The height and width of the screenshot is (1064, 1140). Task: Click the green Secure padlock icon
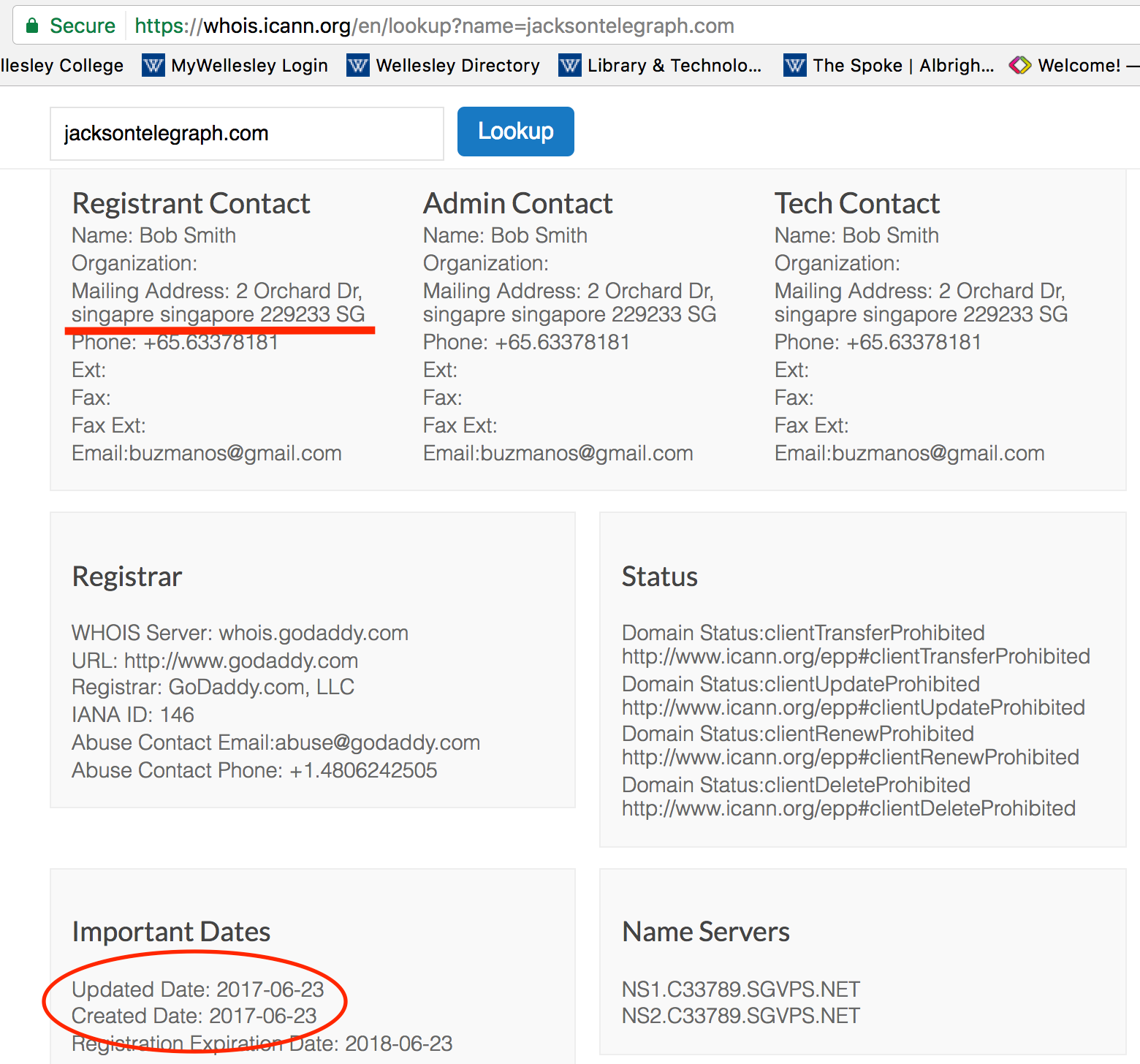31,26
